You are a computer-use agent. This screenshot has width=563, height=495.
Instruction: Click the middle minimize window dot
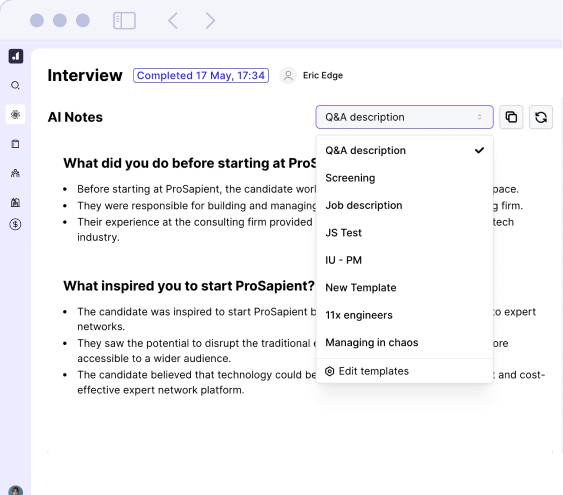[60, 20]
